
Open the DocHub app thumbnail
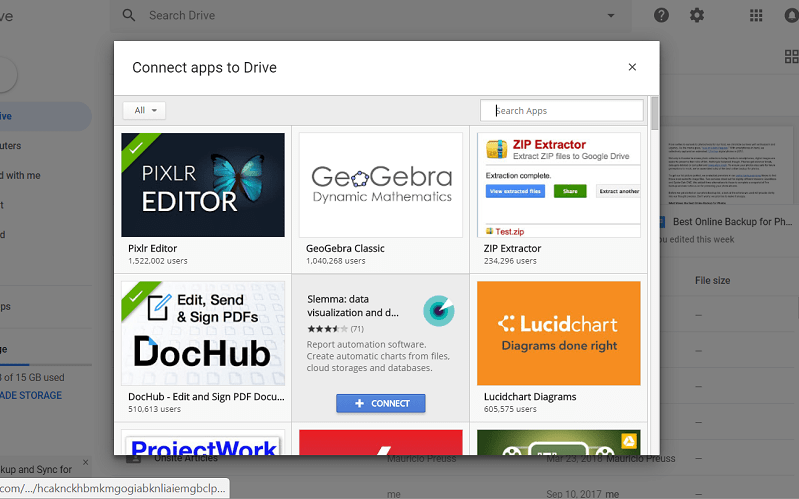(x=203, y=333)
